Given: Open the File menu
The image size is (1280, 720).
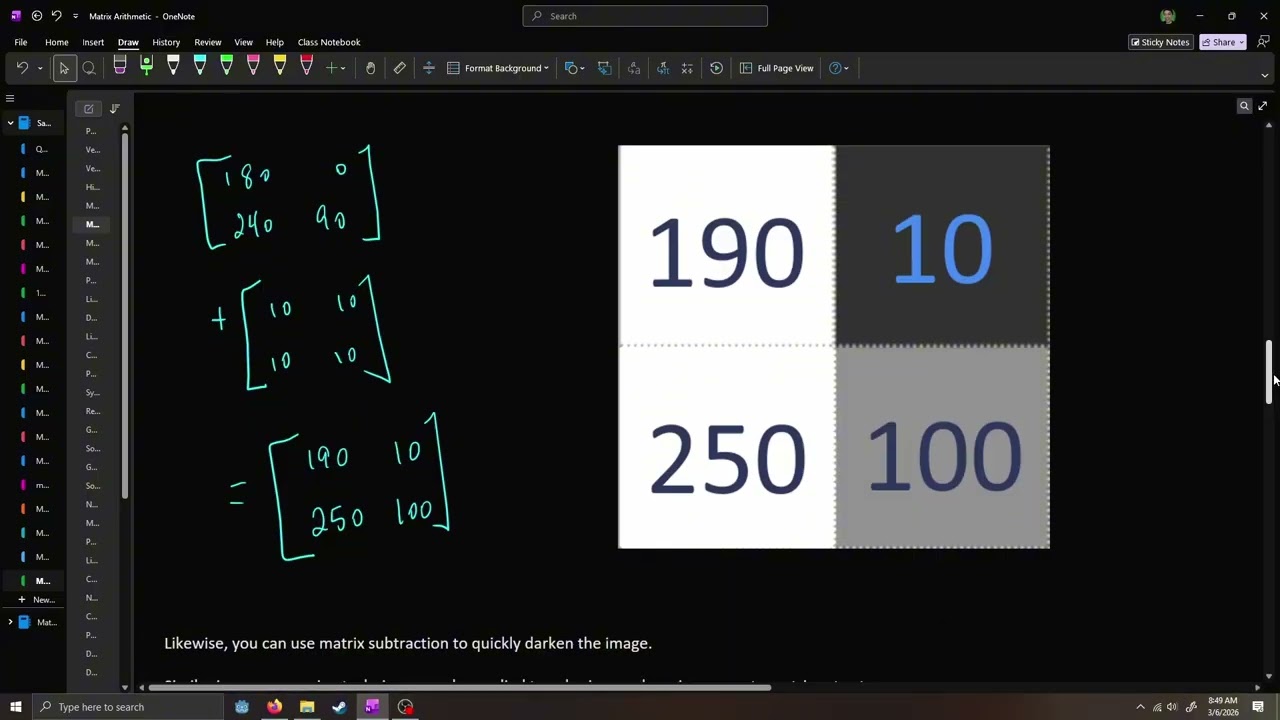Looking at the screenshot, I should tap(20, 42).
